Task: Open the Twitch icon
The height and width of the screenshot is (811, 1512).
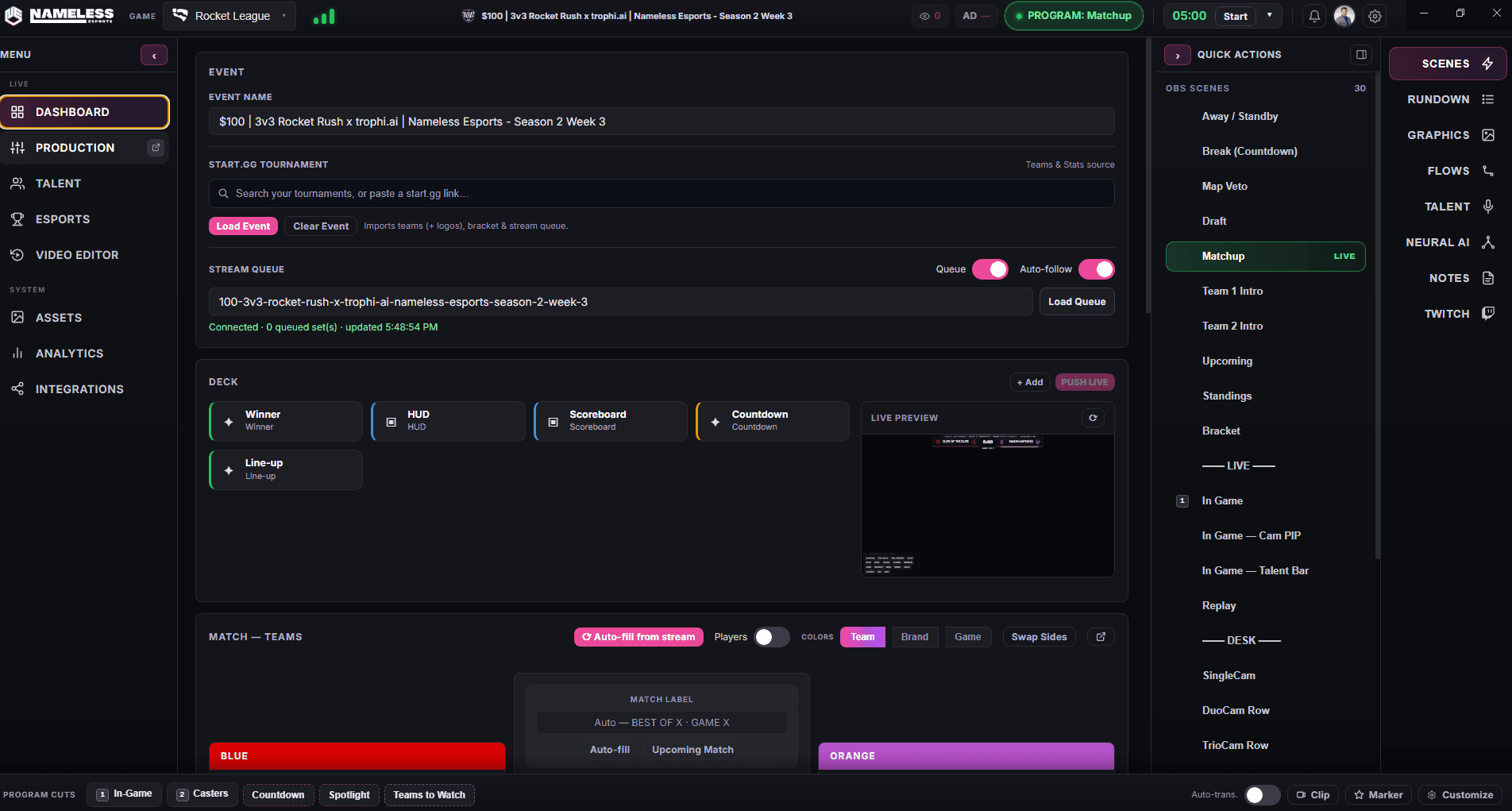Action: (1488, 314)
